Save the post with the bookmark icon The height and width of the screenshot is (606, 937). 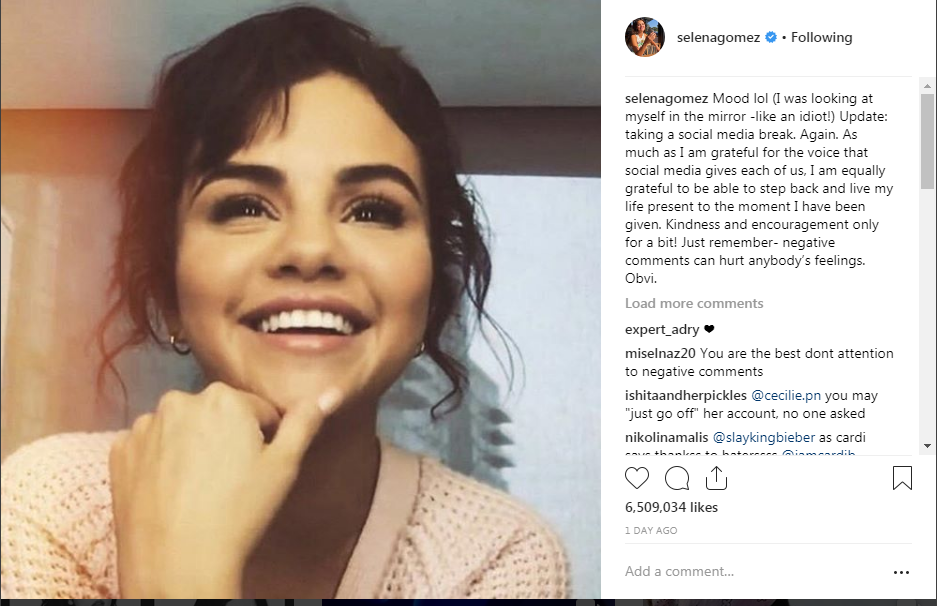[902, 478]
